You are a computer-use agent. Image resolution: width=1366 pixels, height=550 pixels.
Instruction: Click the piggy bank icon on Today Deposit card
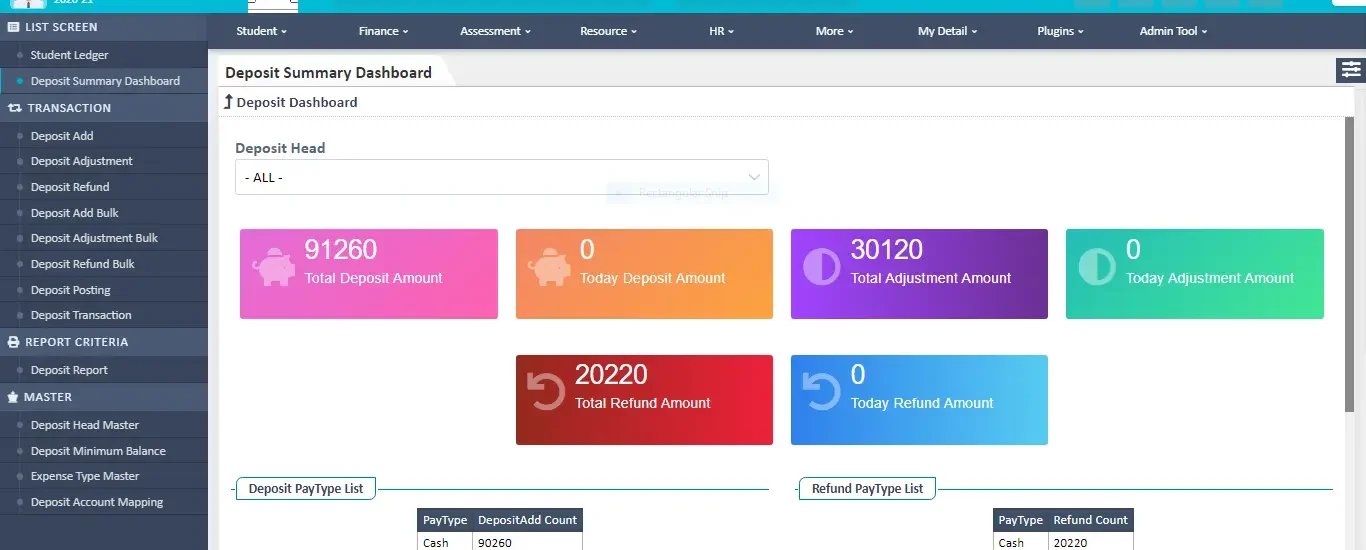(x=549, y=268)
